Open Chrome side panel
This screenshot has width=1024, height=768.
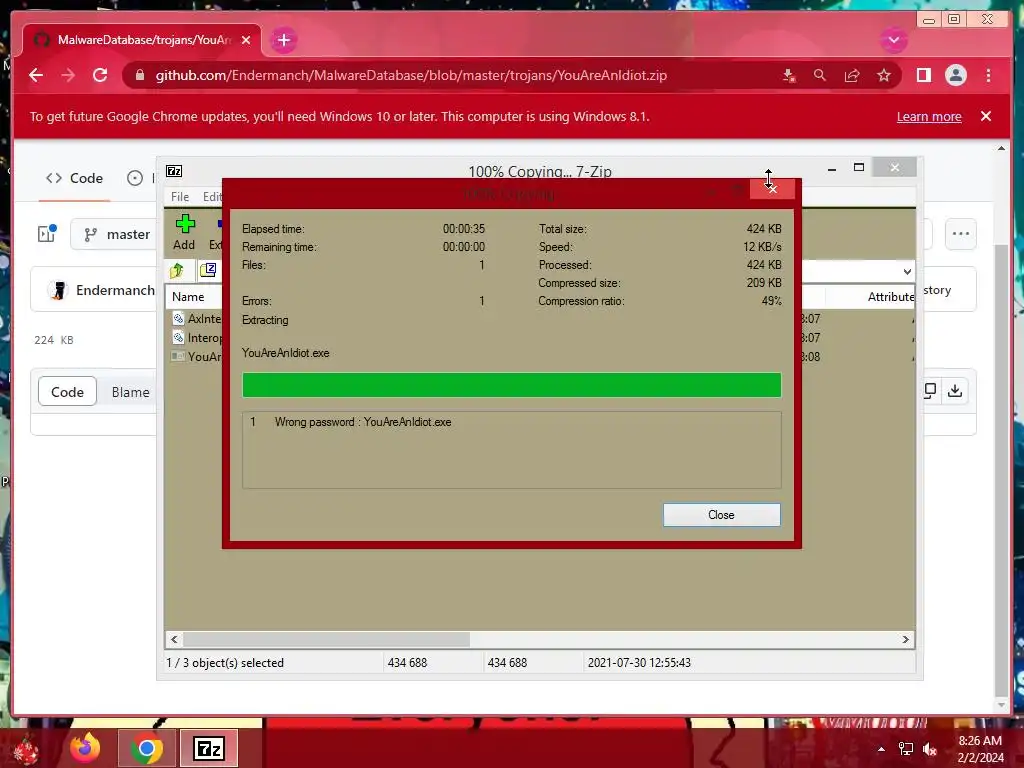[923, 76]
